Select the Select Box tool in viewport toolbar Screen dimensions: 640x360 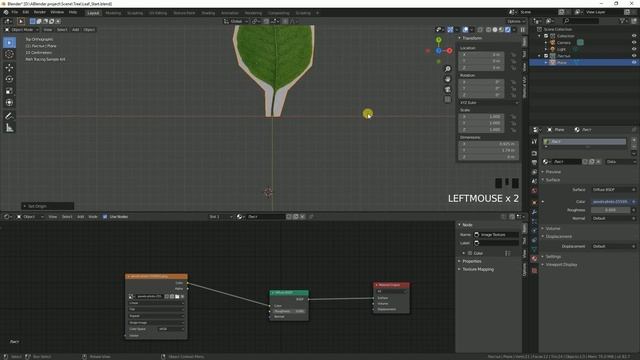click(9, 42)
